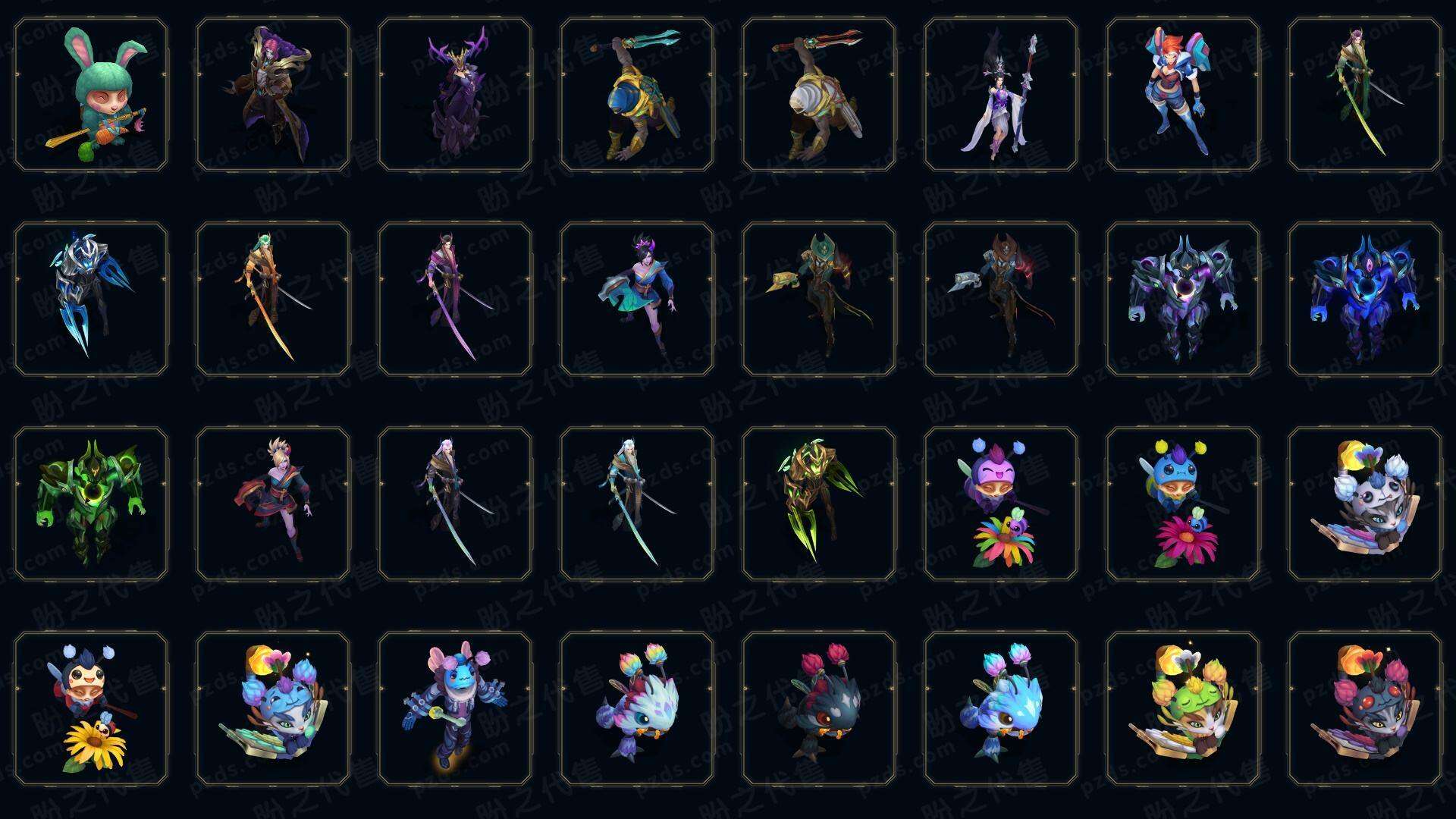Choose the blue mouse-eared character in purple suit
Image resolution: width=1456 pixels, height=819 pixels.
coord(455,708)
